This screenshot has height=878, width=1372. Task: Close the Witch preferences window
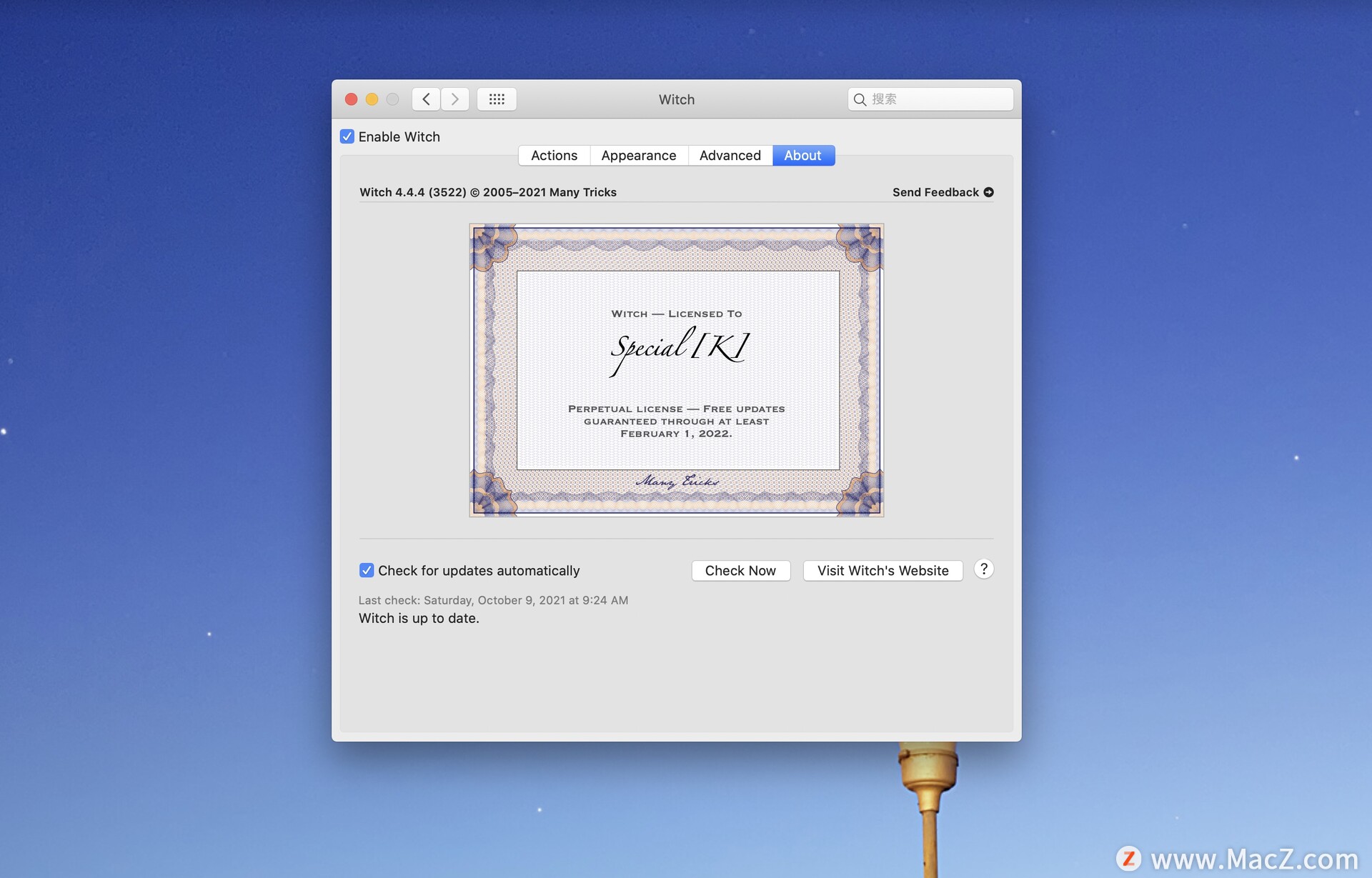[x=351, y=99]
